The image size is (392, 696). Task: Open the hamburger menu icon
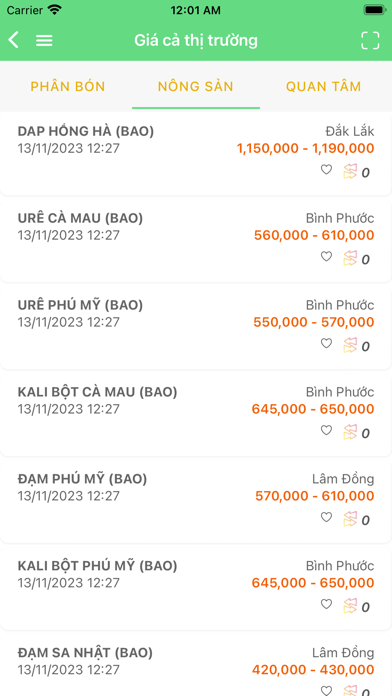pos(44,40)
